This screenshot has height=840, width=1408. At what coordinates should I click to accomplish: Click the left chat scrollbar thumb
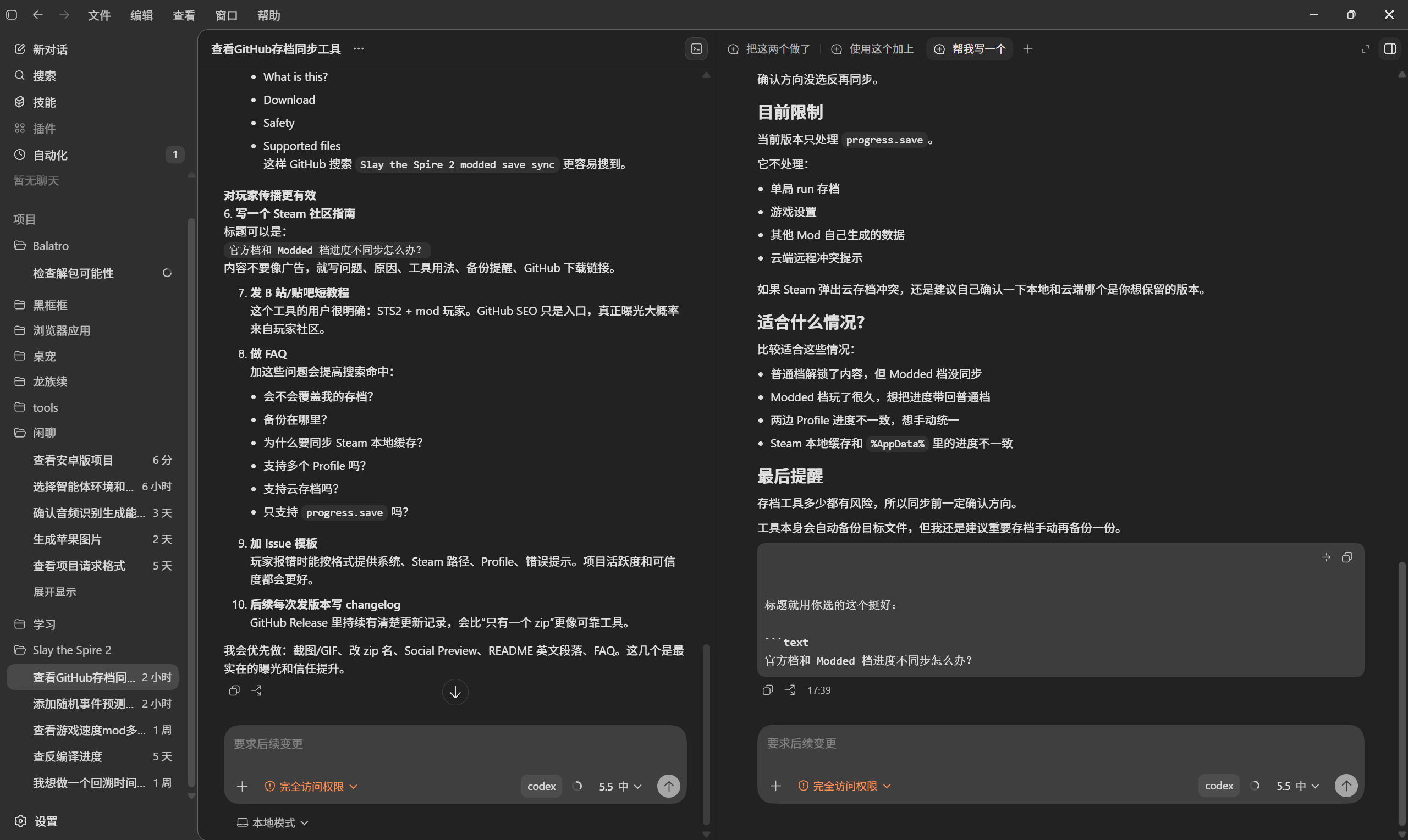[x=706, y=733]
